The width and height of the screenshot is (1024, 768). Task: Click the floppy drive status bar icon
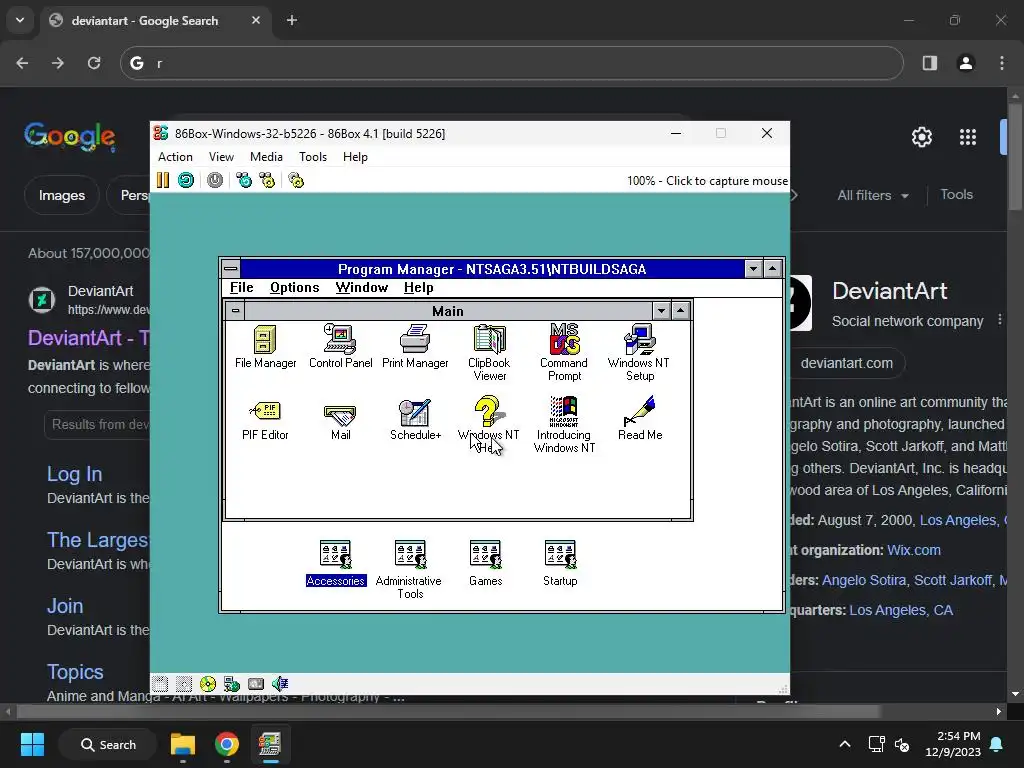(160, 684)
